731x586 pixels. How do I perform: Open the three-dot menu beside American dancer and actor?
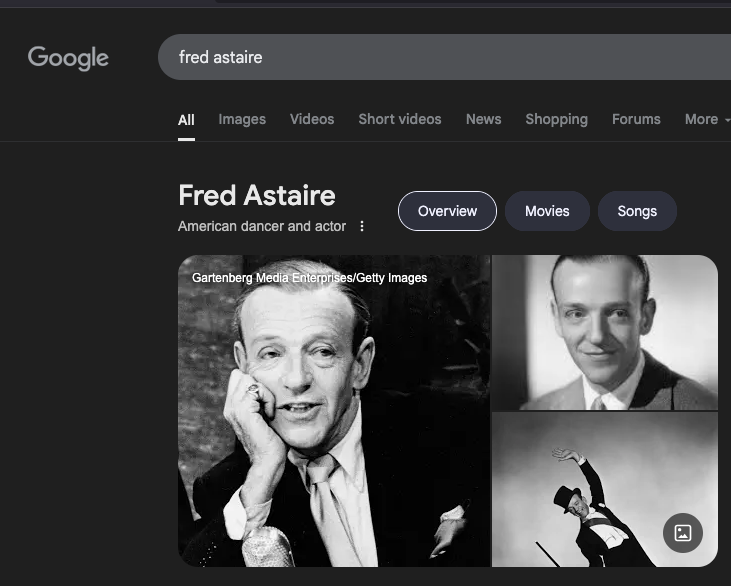pos(362,226)
